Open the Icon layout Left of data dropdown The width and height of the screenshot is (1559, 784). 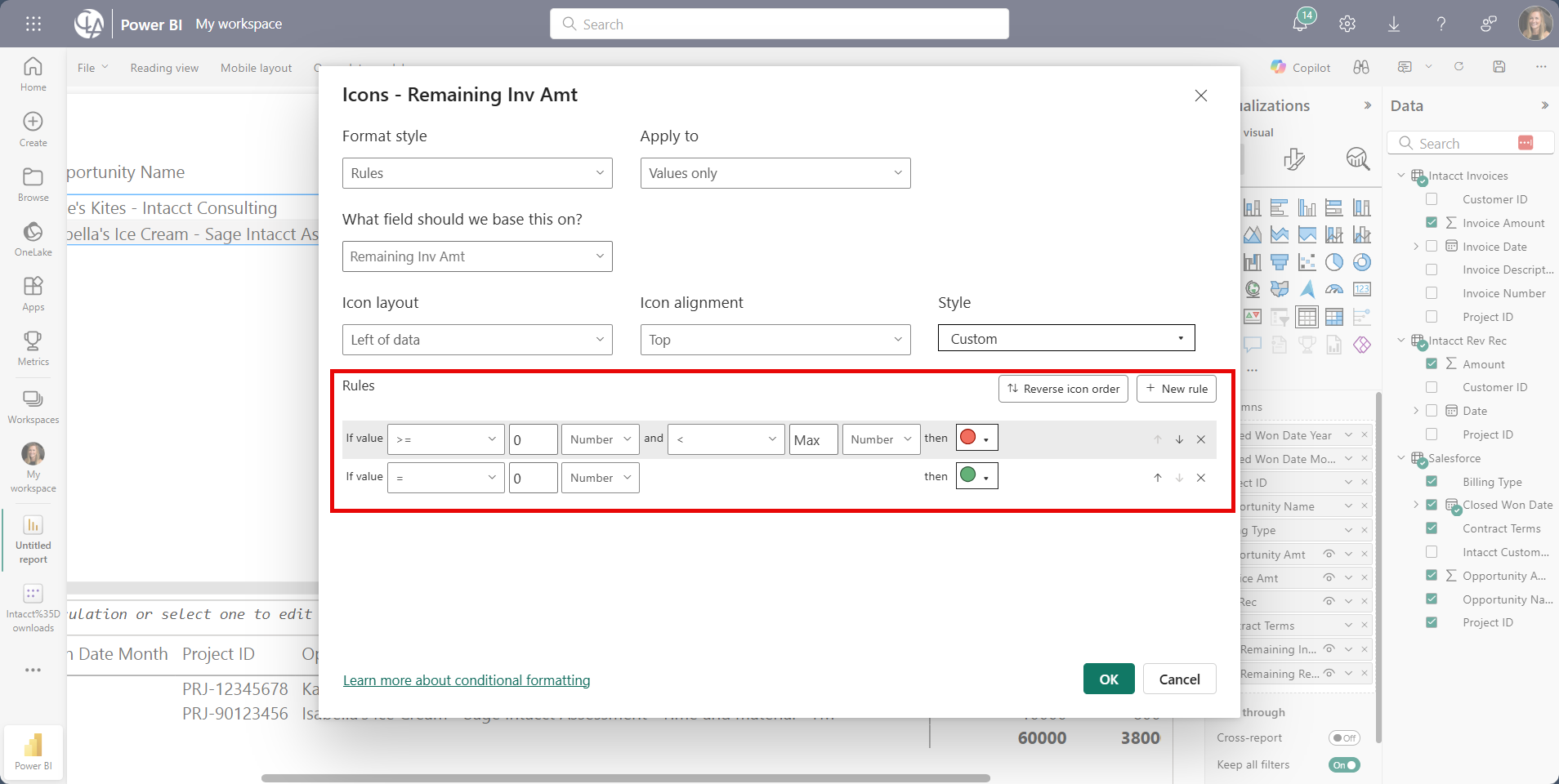(x=477, y=340)
